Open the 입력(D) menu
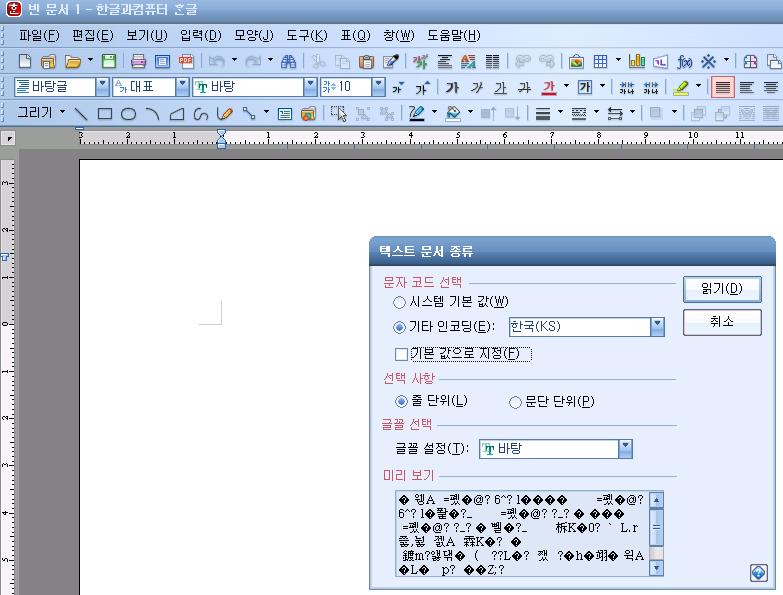Screen dimensions: 783x595 pyautogui.click(x=200, y=35)
